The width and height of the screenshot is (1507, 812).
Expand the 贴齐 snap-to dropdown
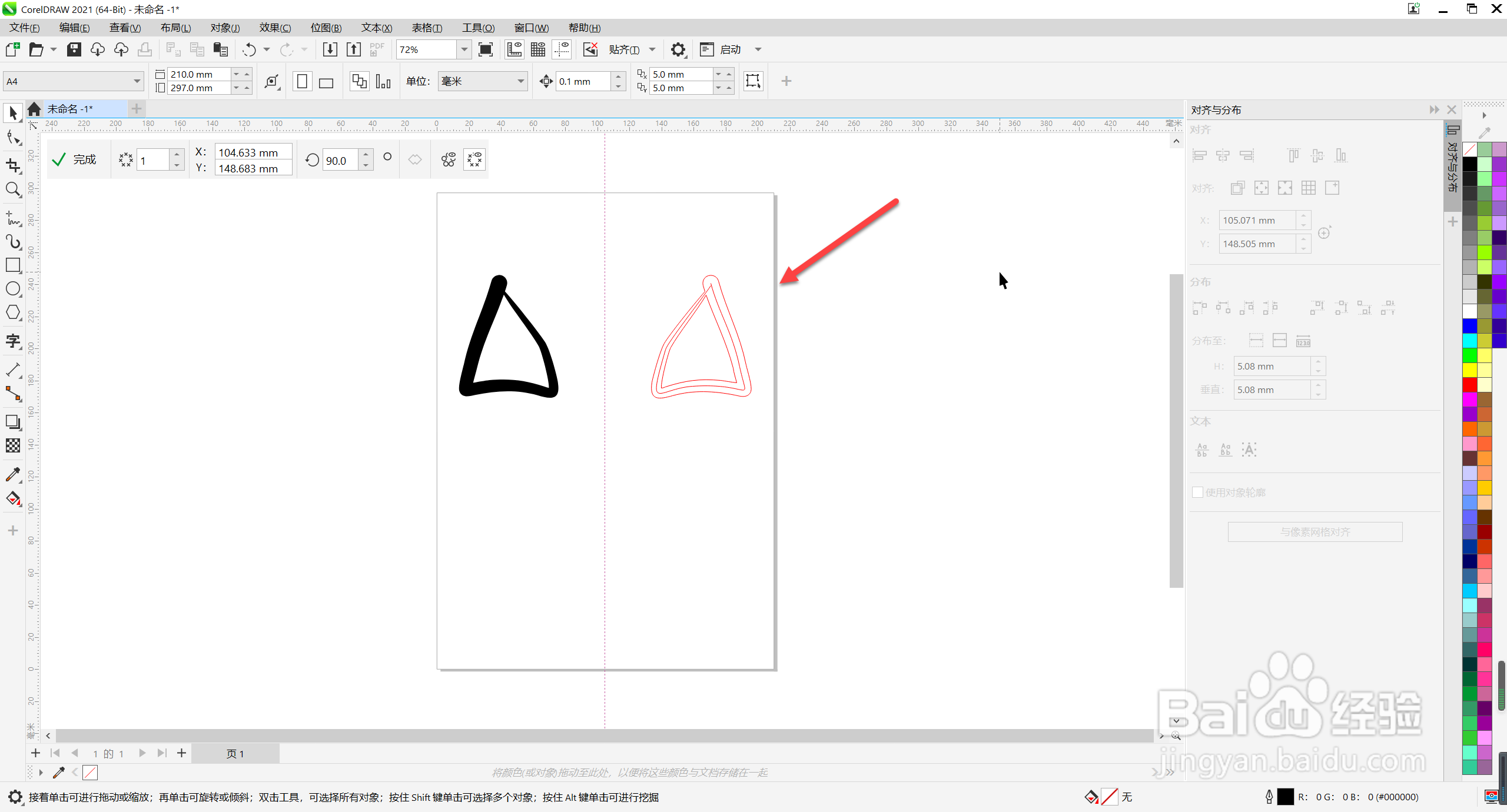[x=652, y=49]
